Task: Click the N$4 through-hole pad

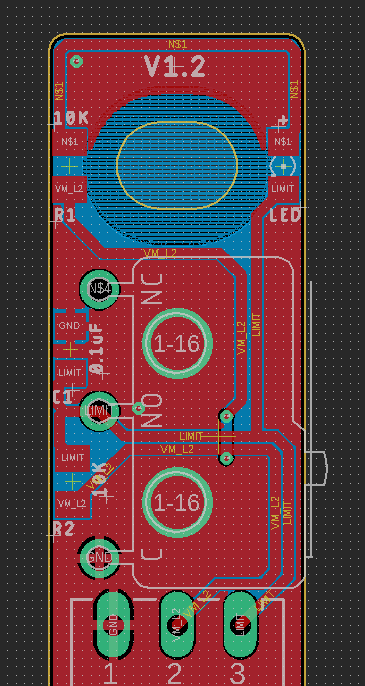Action: tap(99, 289)
